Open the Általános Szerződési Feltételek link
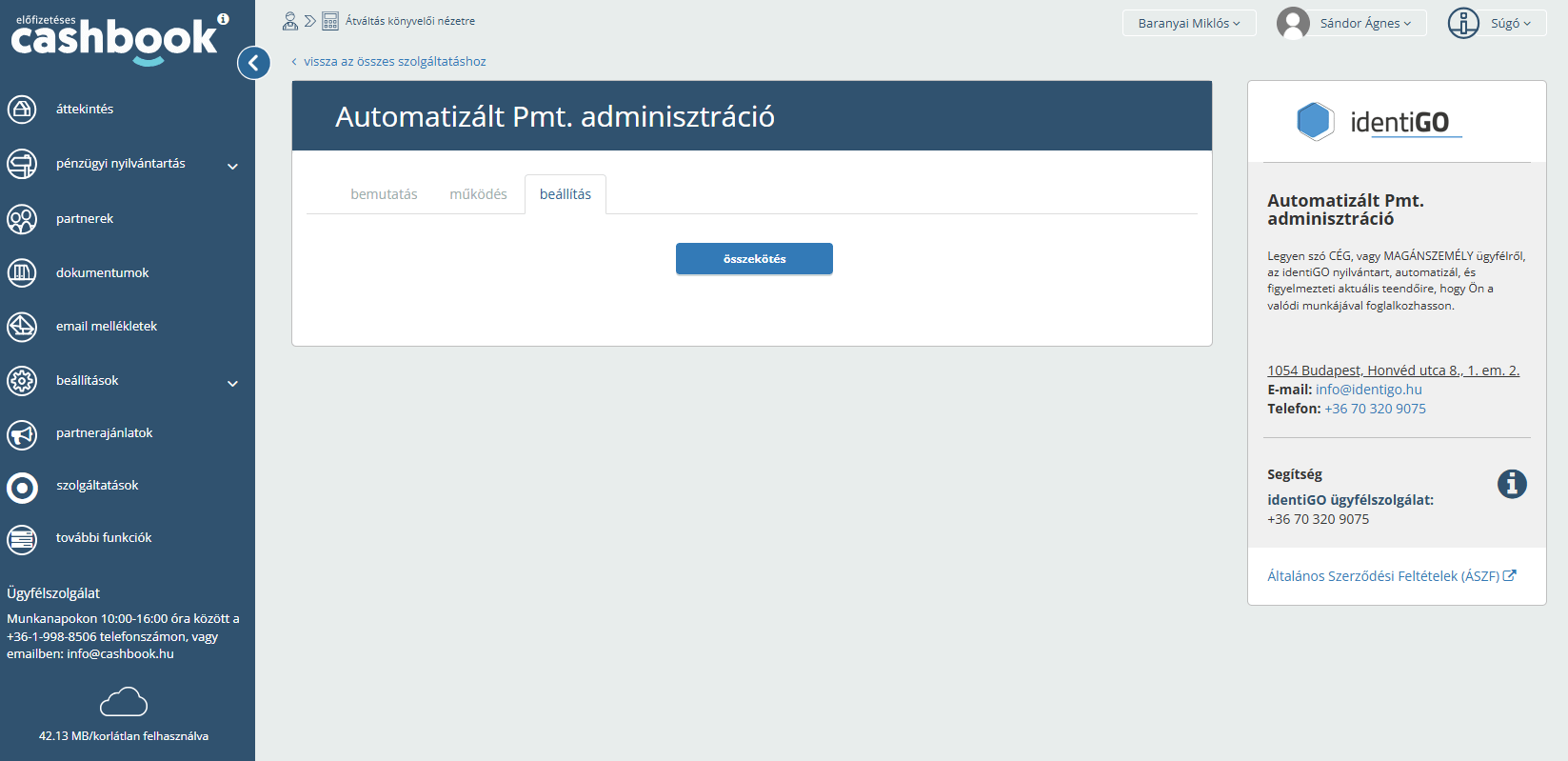1568x761 pixels. (1382, 576)
